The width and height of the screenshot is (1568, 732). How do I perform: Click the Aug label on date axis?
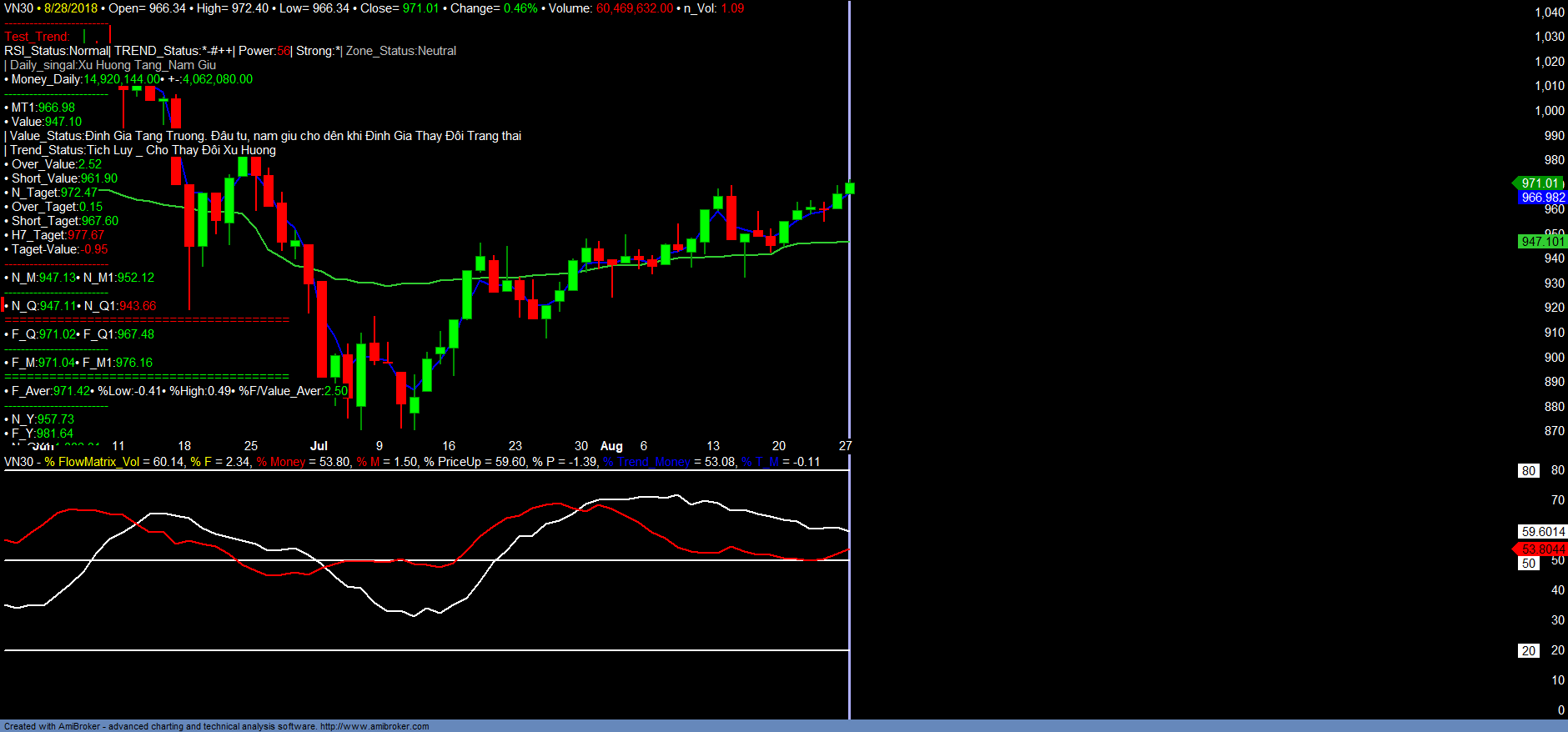[611, 446]
